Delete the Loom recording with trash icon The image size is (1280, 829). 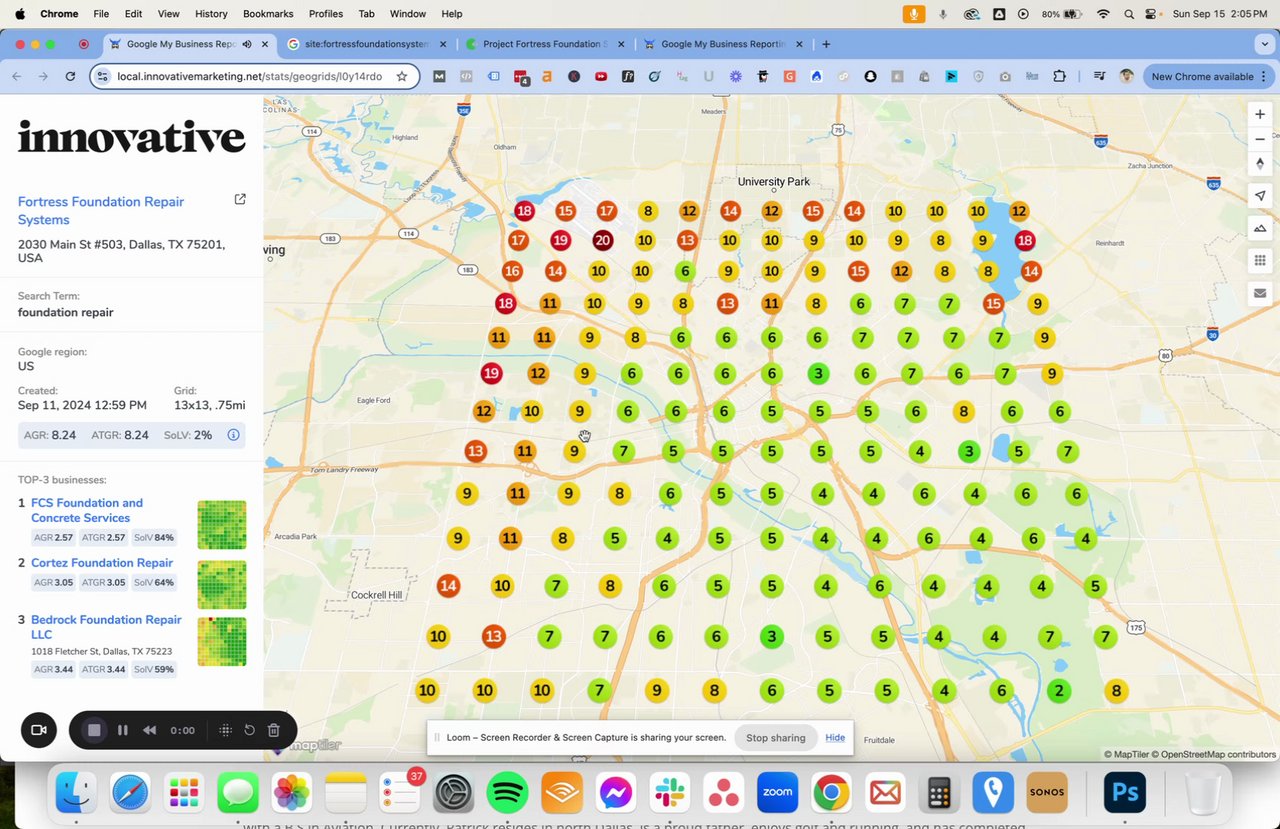(x=273, y=730)
